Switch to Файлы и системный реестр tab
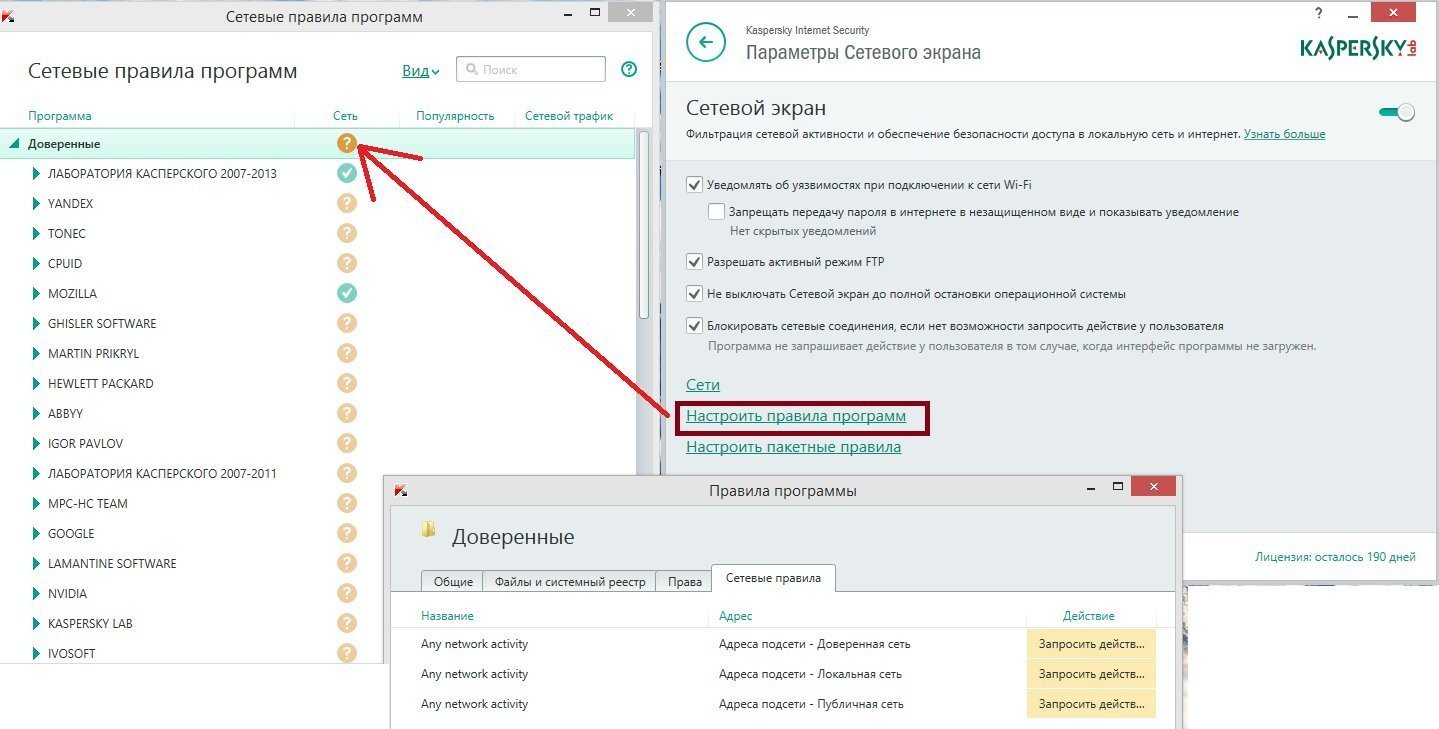1439x729 pixels. [x=570, y=581]
